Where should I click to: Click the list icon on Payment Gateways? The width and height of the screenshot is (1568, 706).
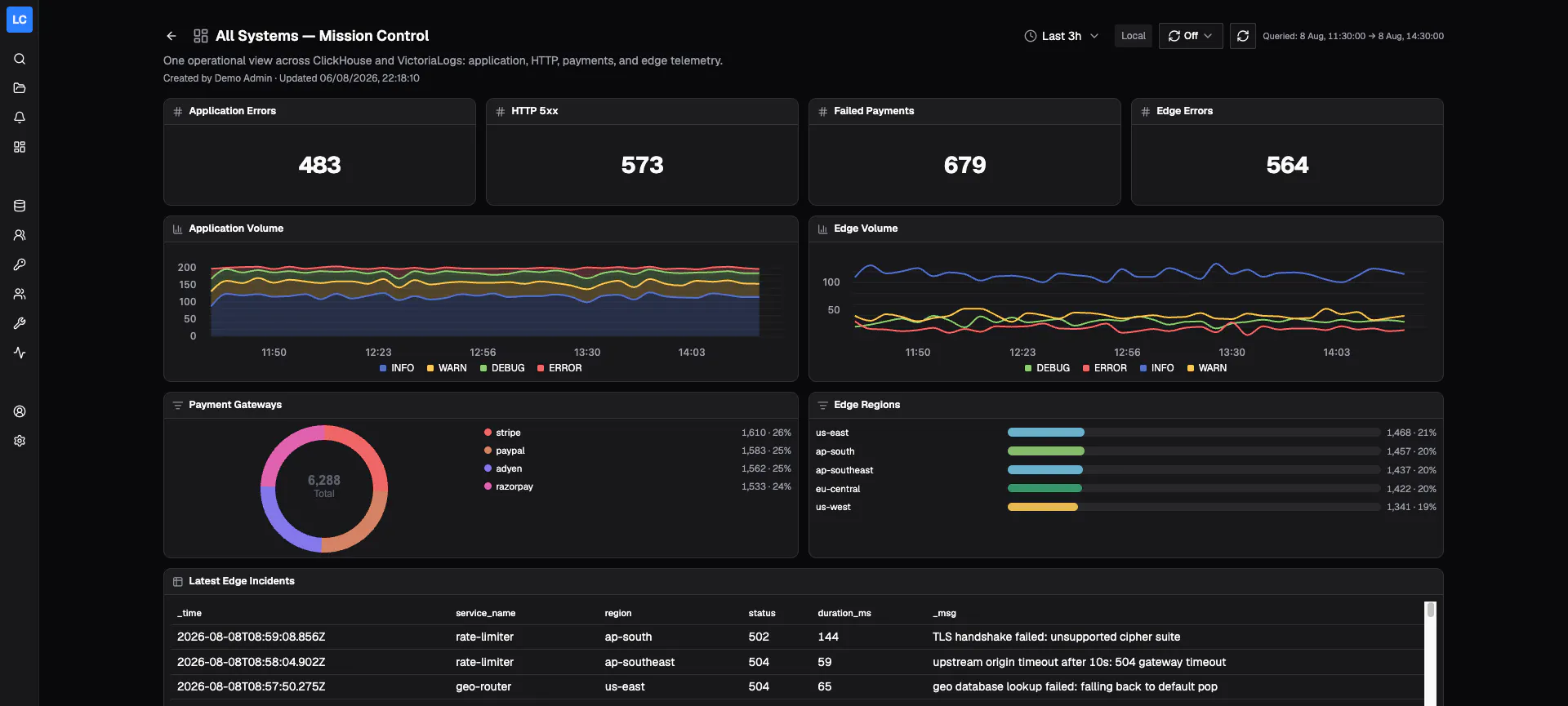click(178, 406)
